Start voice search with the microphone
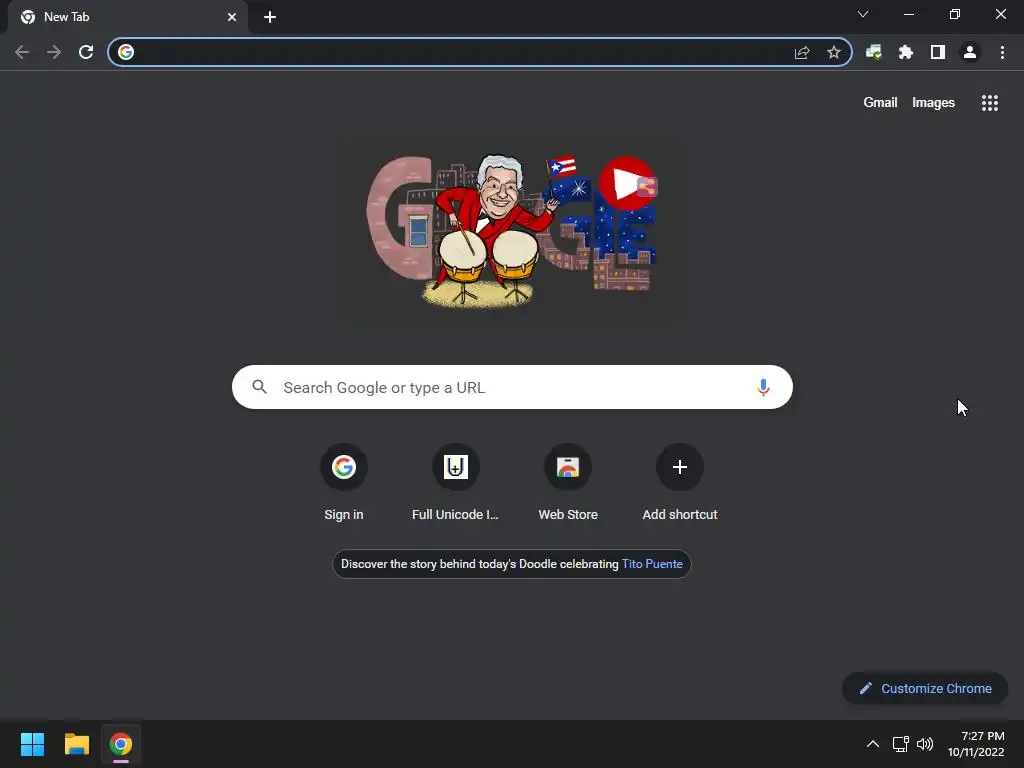This screenshot has width=1024, height=768. (762, 387)
